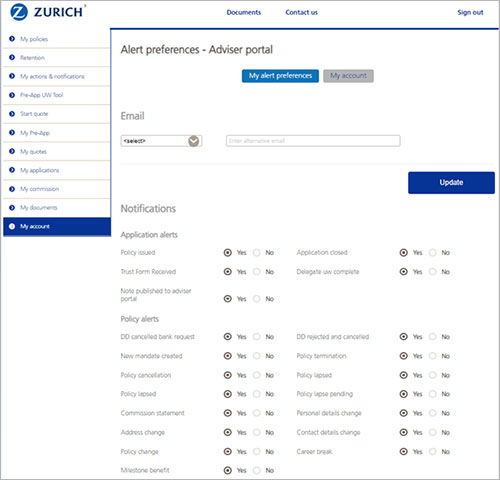
Task: Click the Zurich logo icon
Action: [x=19, y=12]
